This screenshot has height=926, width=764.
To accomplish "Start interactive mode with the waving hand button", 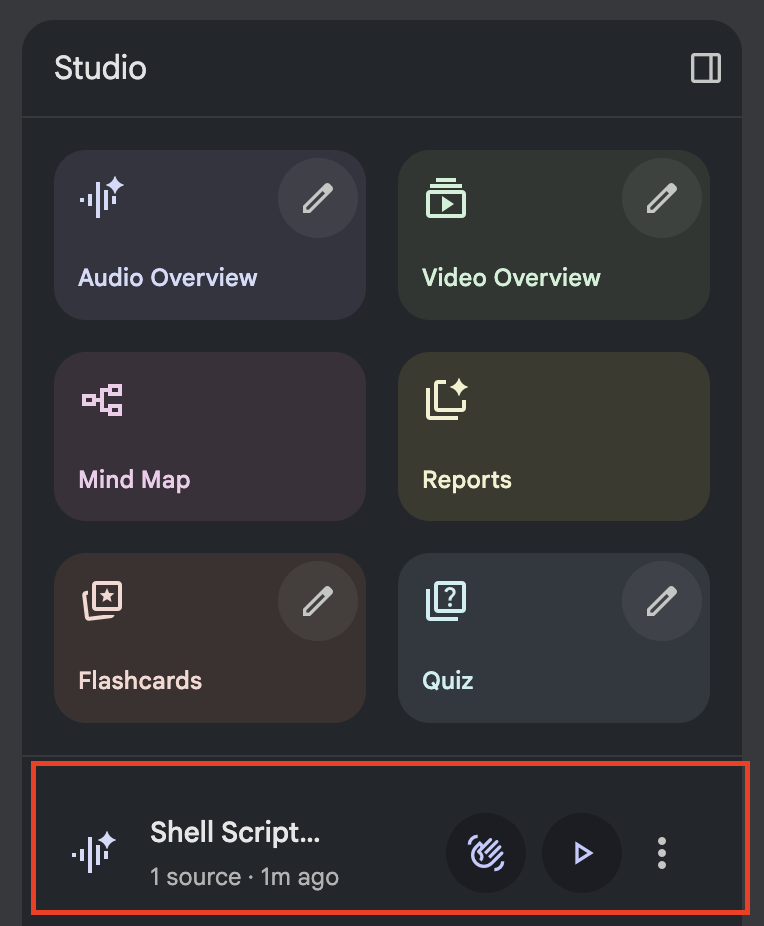I will click(486, 853).
